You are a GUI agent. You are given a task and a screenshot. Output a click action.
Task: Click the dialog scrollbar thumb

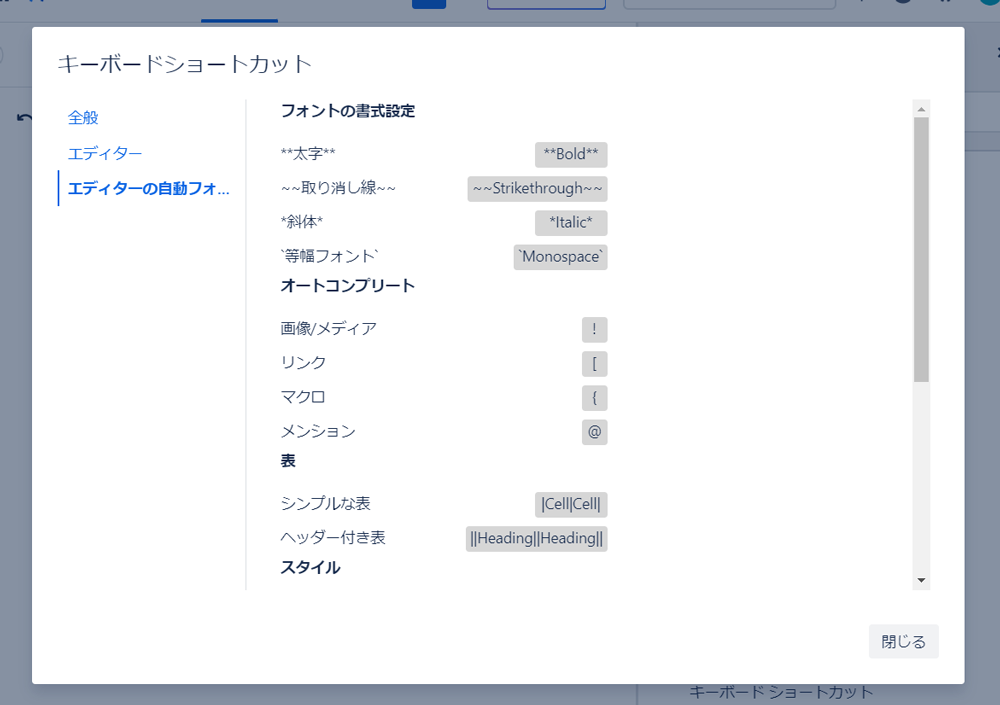point(921,249)
